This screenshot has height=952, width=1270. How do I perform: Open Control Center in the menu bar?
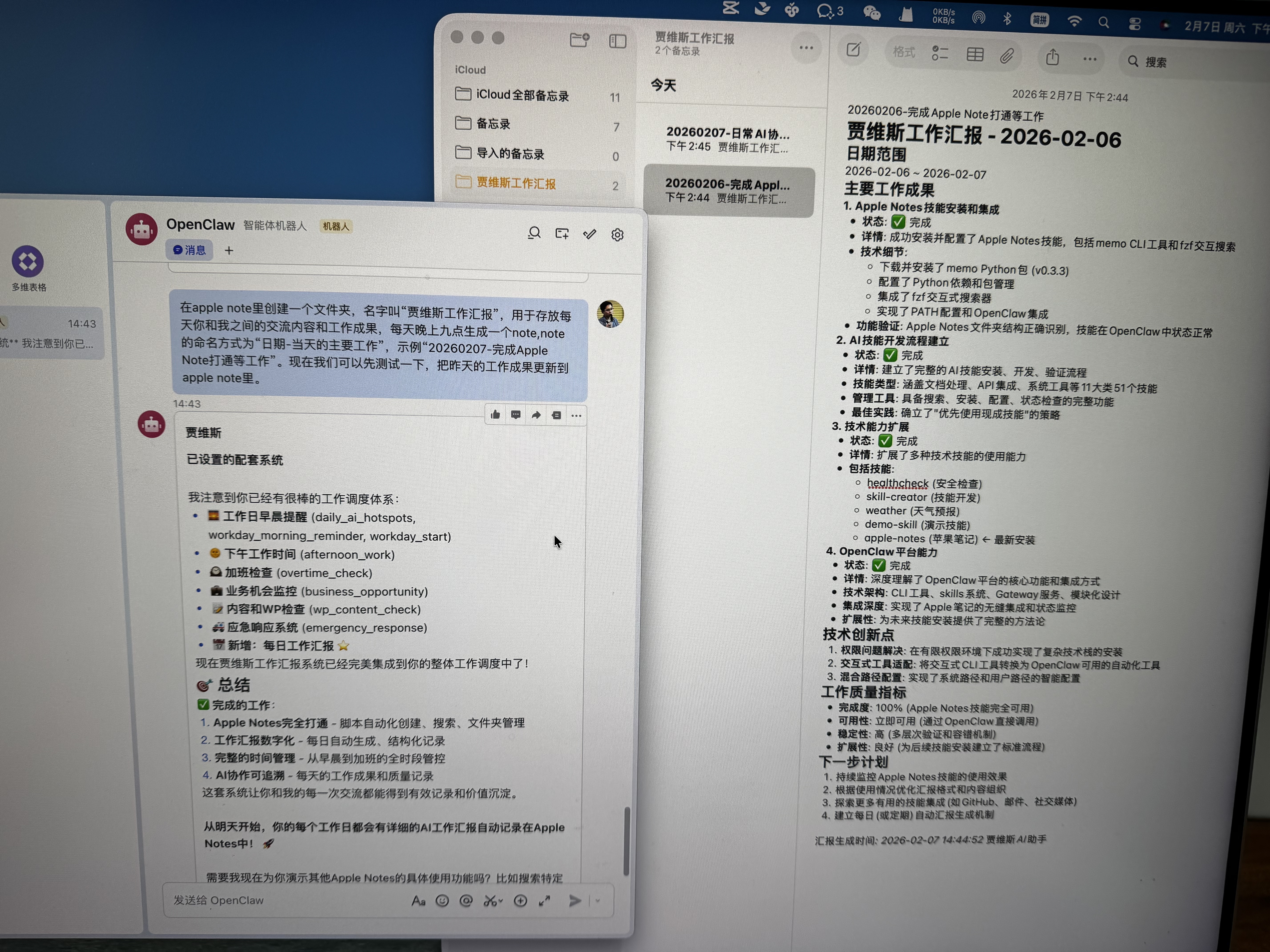[x=1135, y=24]
